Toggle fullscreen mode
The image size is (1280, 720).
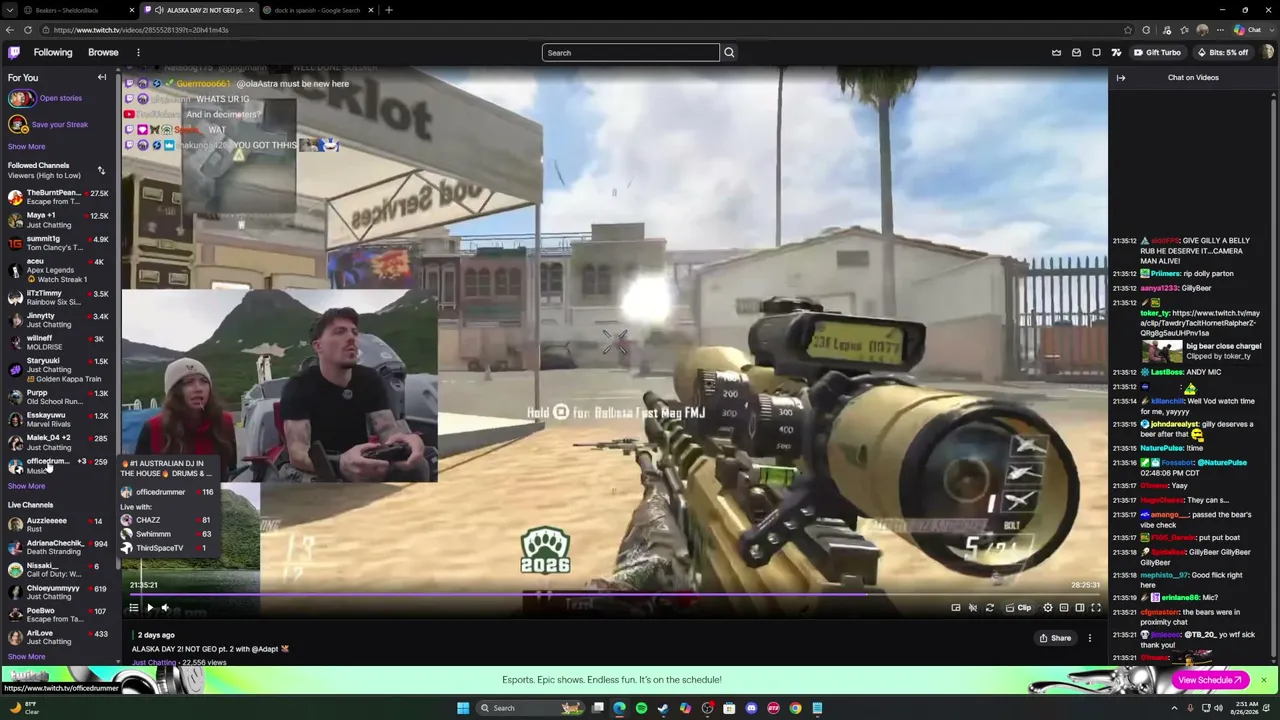tap(1096, 608)
